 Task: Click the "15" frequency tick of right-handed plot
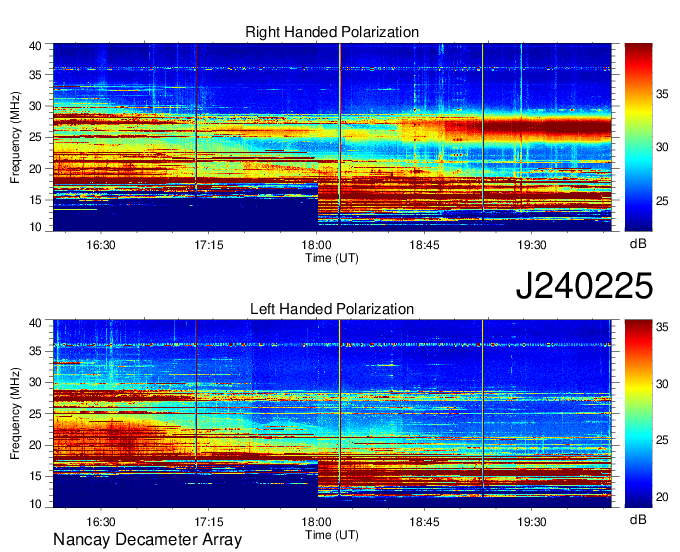pos(36,200)
